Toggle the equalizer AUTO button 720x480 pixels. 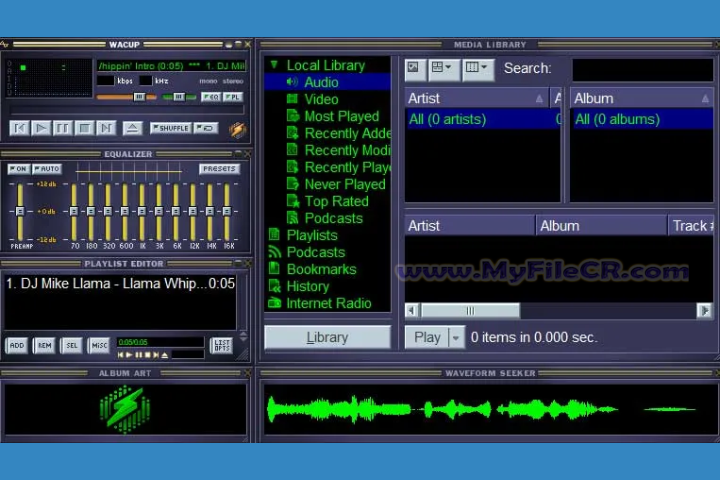(47, 169)
